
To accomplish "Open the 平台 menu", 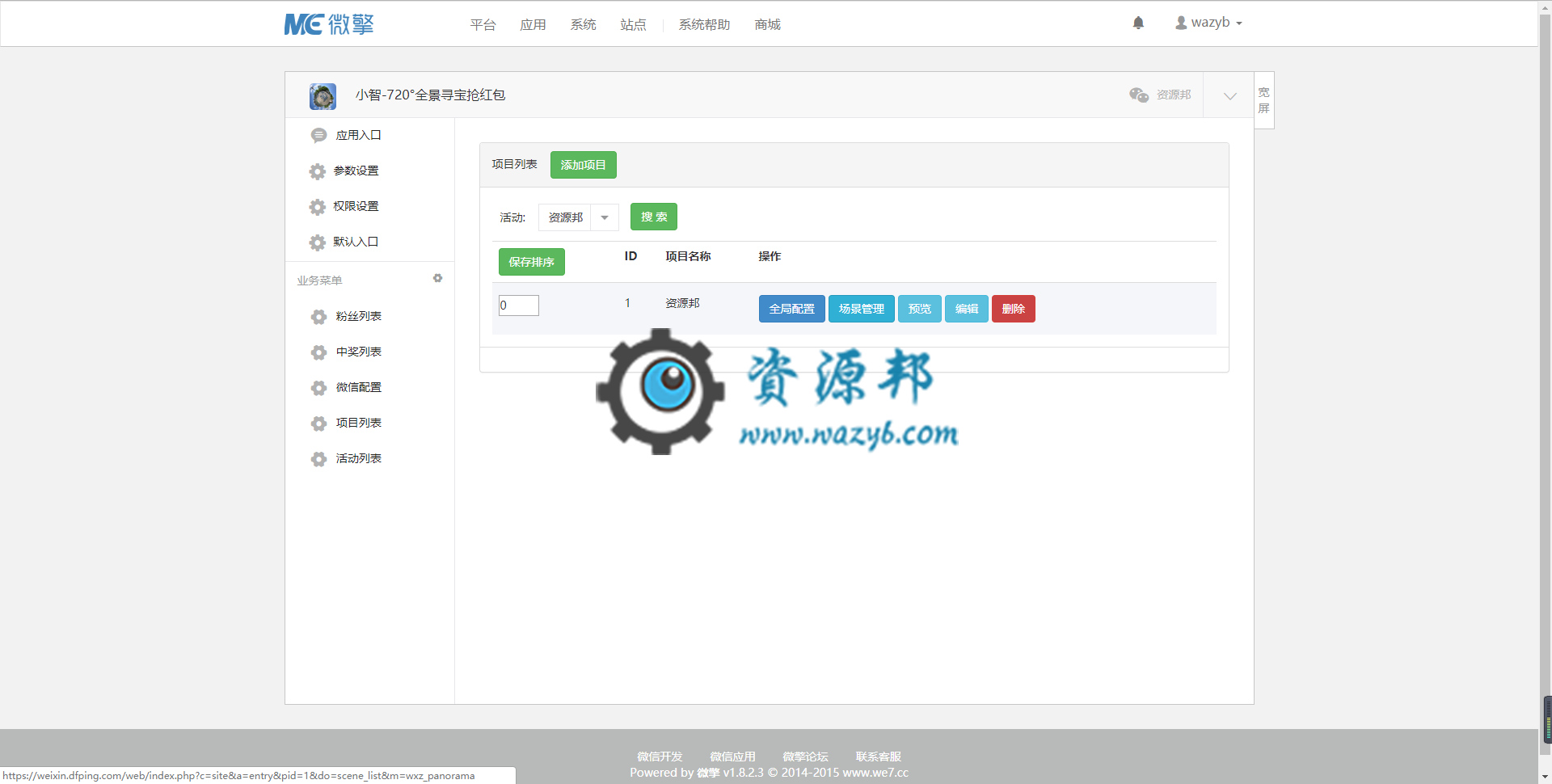I will point(483,25).
